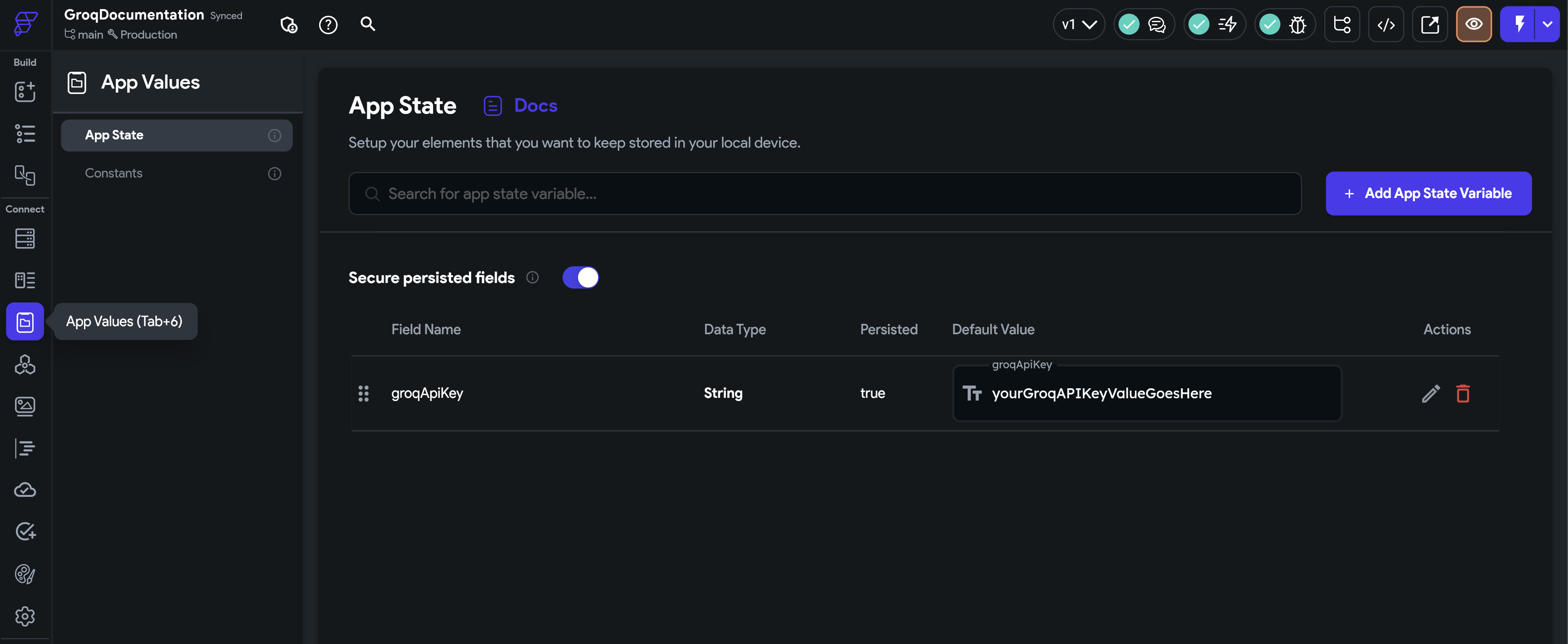Open the Widget Palette icon in Build

pyautogui.click(x=25, y=92)
